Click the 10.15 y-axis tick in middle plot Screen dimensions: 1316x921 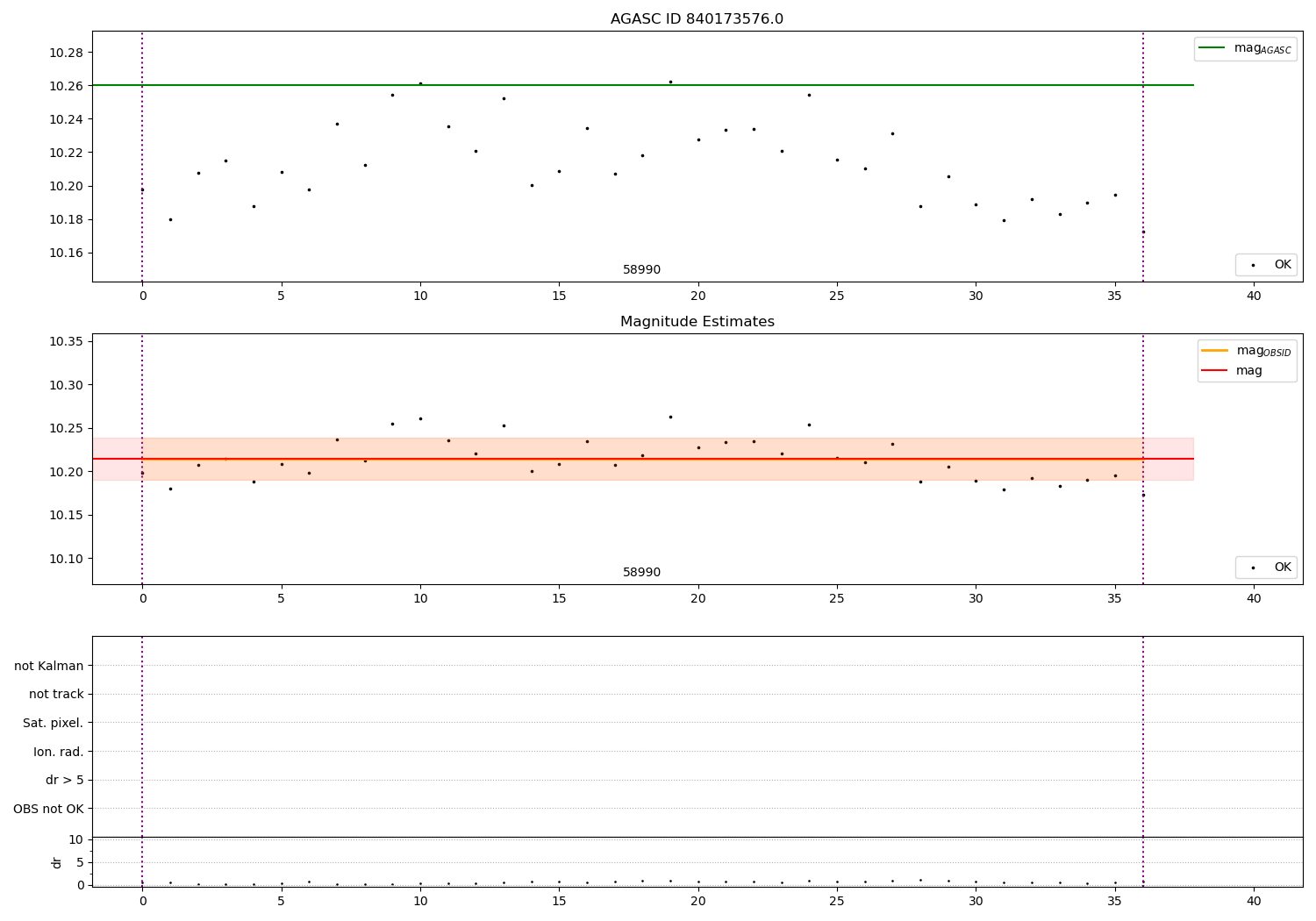[66, 515]
